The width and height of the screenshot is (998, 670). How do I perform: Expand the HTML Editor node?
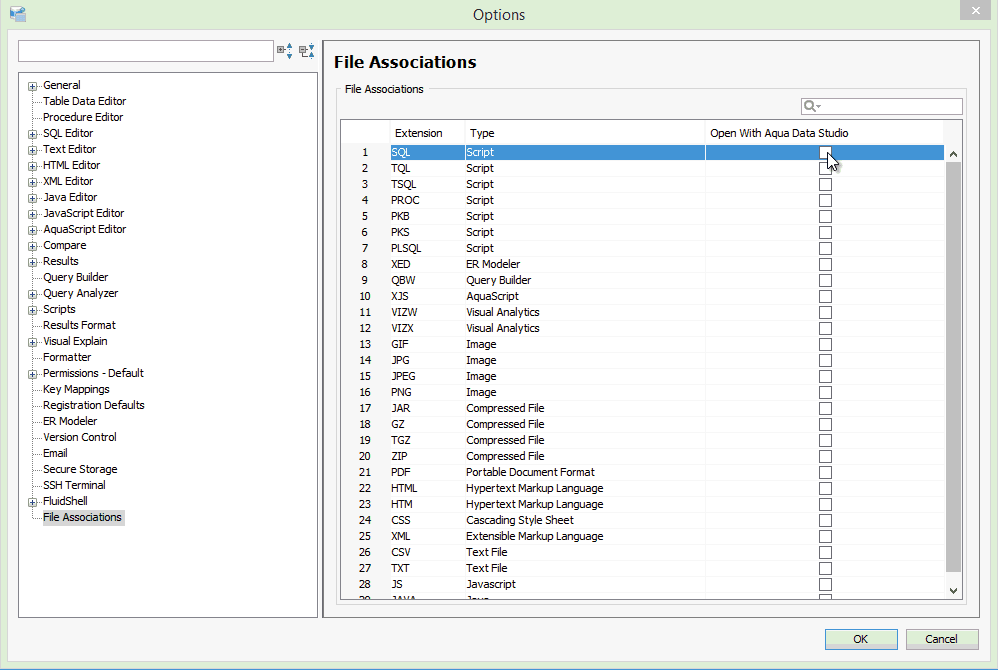pos(32,166)
